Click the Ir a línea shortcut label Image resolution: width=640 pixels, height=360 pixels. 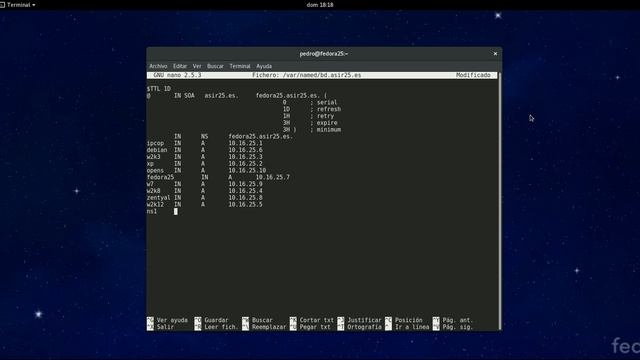(412, 327)
